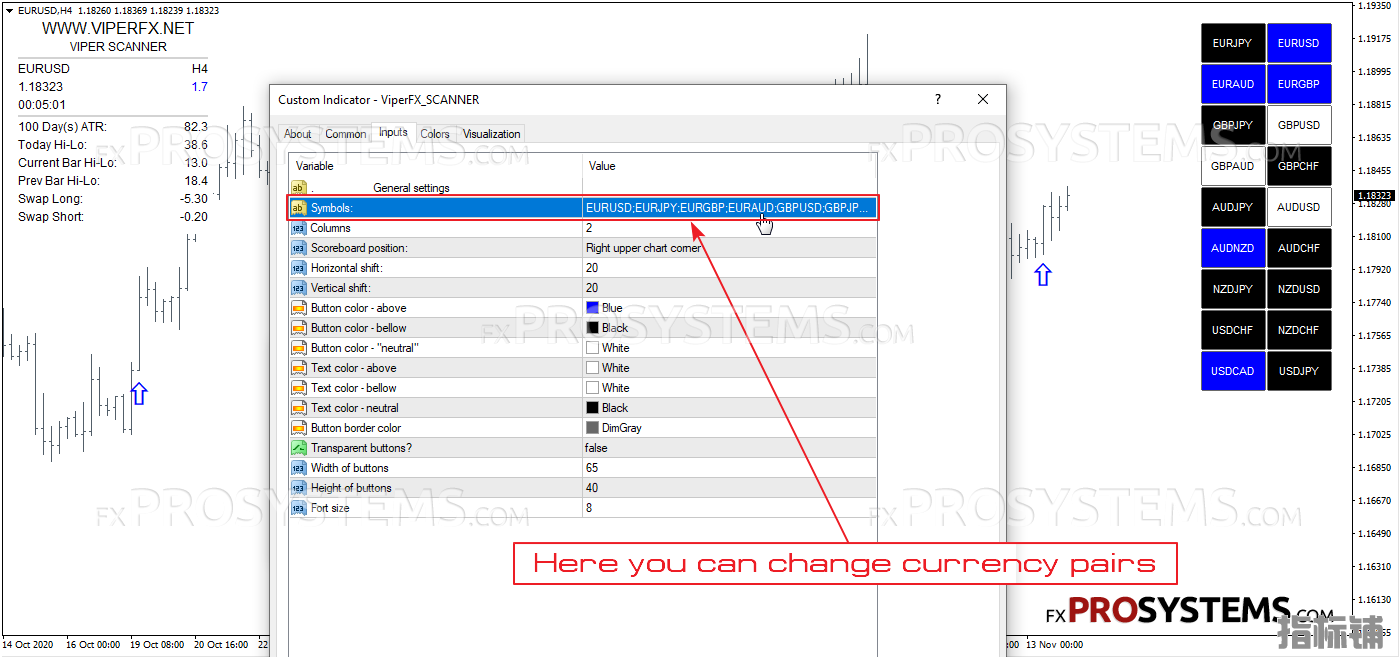Viewport: 1400px width, 657px height.
Task: Click the Button border color row icon
Action: point(298,428)
